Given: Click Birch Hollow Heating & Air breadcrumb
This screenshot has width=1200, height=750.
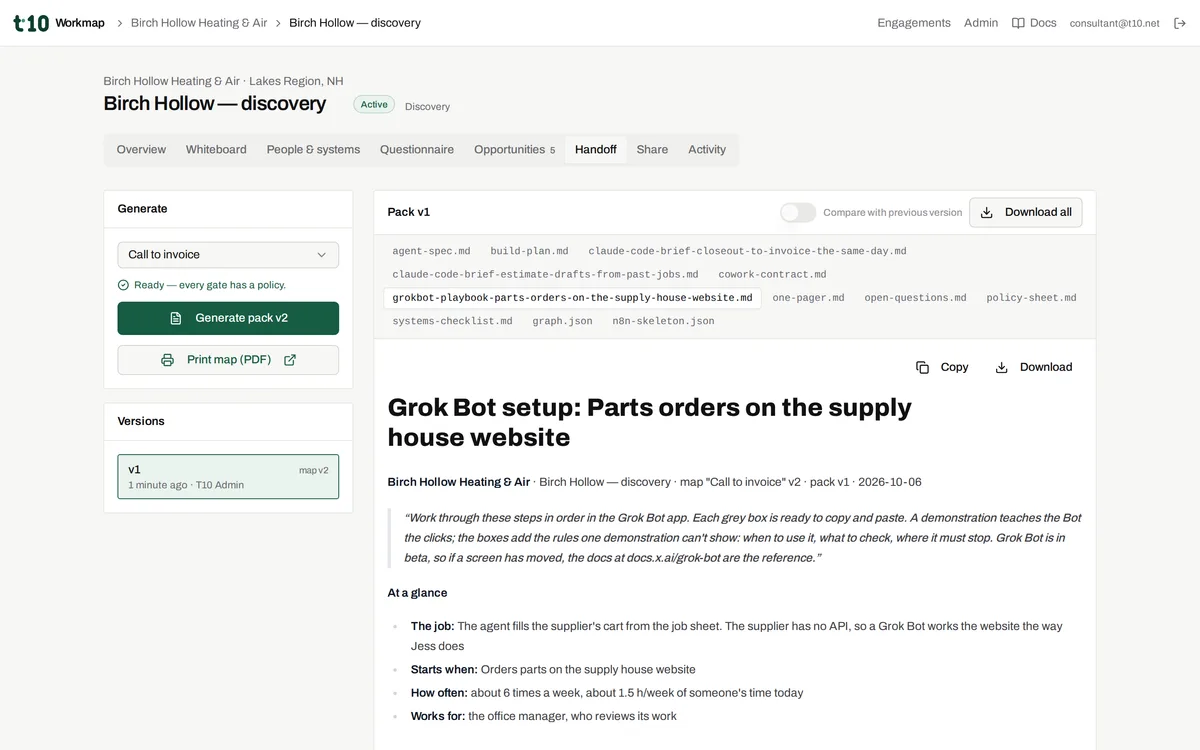Looking at the screenshot, I should tap(199, 23).
